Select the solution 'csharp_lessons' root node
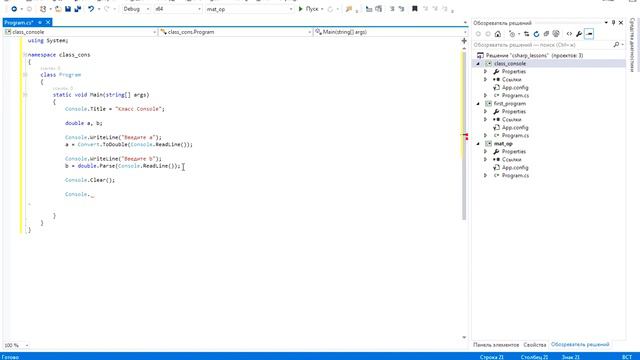This screenshot has width=640, height=360. 534,56
